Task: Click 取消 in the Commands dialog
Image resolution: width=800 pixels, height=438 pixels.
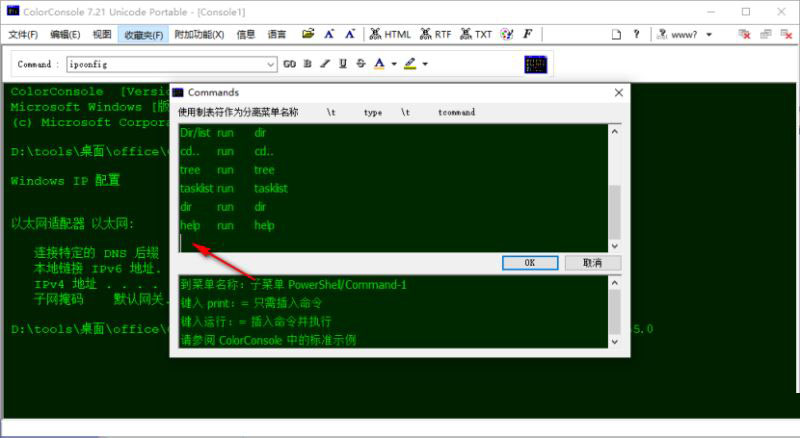Action: tap(593, 263)
